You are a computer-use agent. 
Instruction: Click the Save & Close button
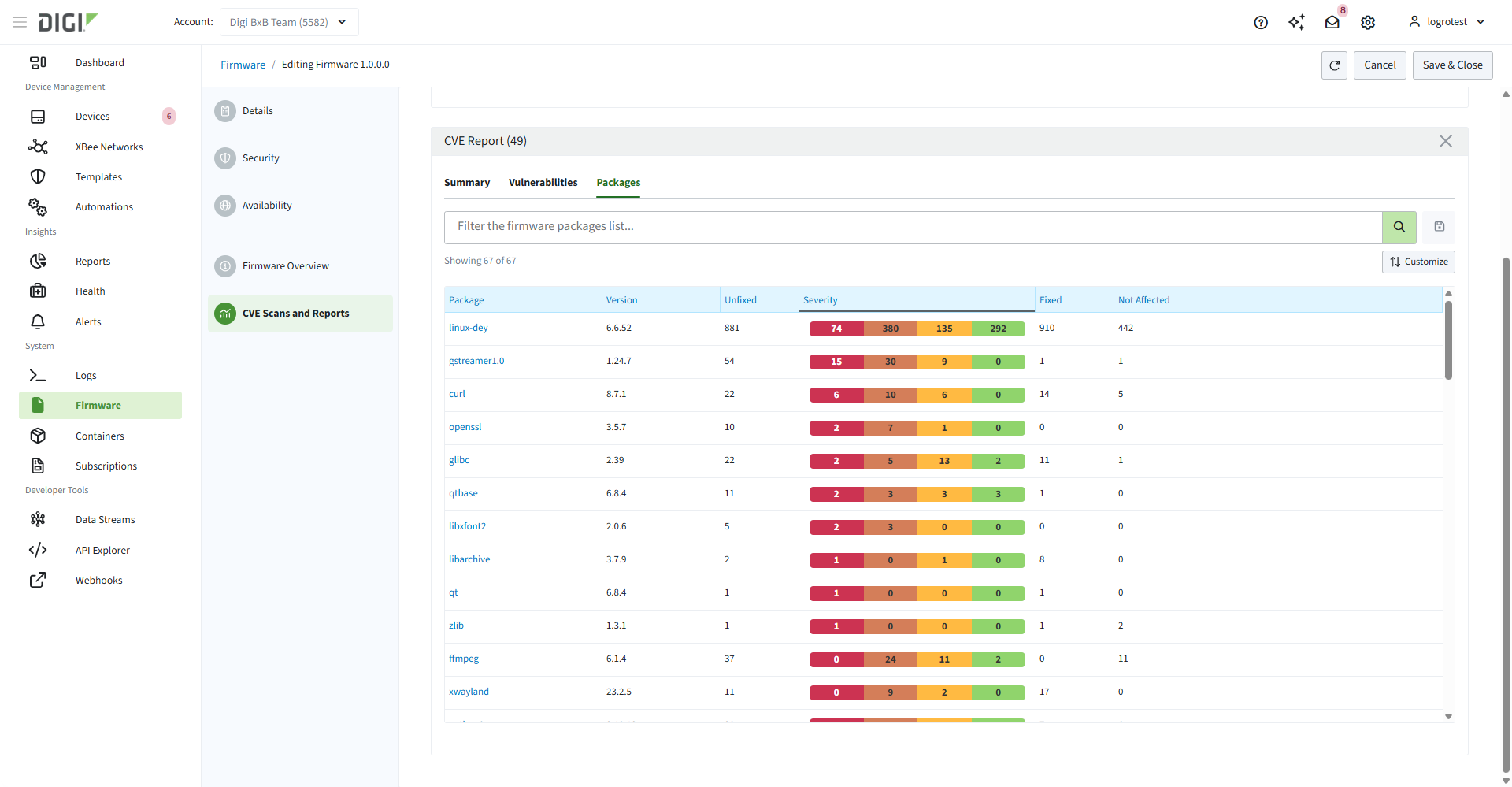1452,65
